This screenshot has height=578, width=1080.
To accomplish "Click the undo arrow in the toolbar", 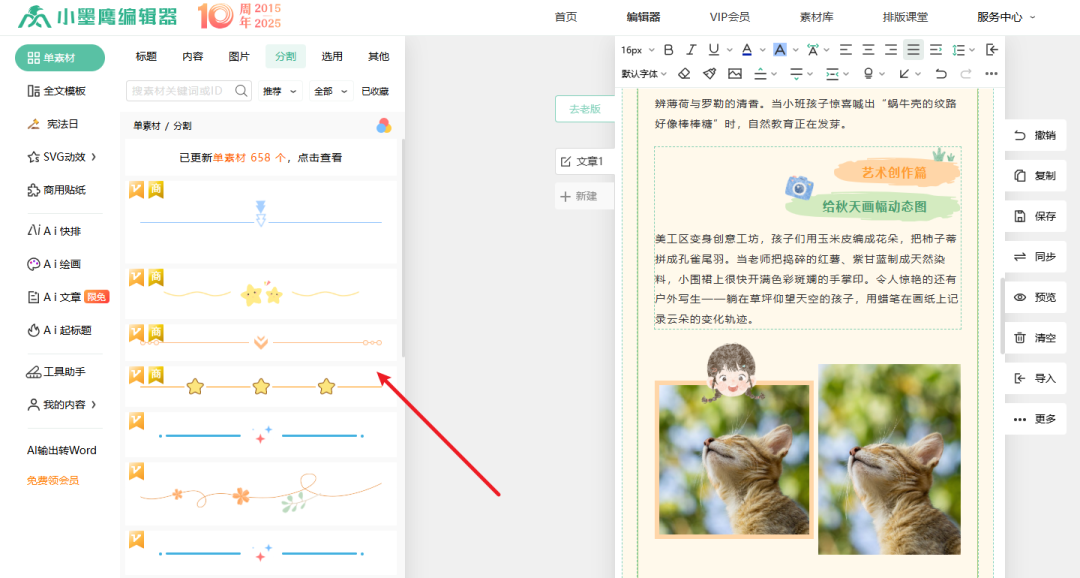I will [x=941, y=73].
